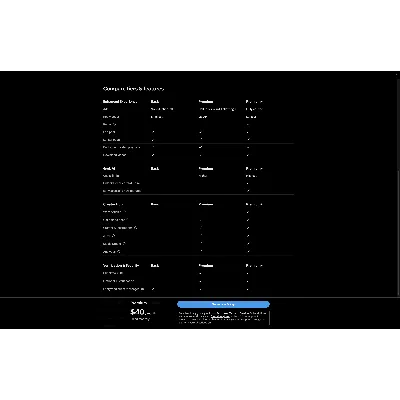Open the X Pro external link icon
The image size is (400, 400).
[114, 236]
